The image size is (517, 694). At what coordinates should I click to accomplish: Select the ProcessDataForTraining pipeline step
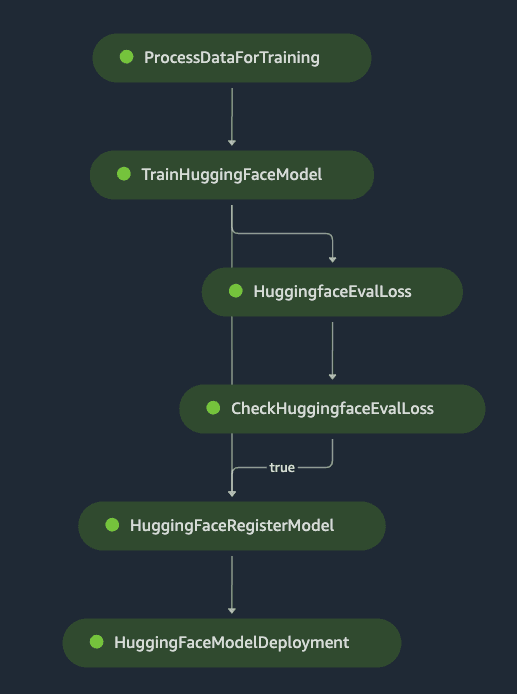pos(232,58)
